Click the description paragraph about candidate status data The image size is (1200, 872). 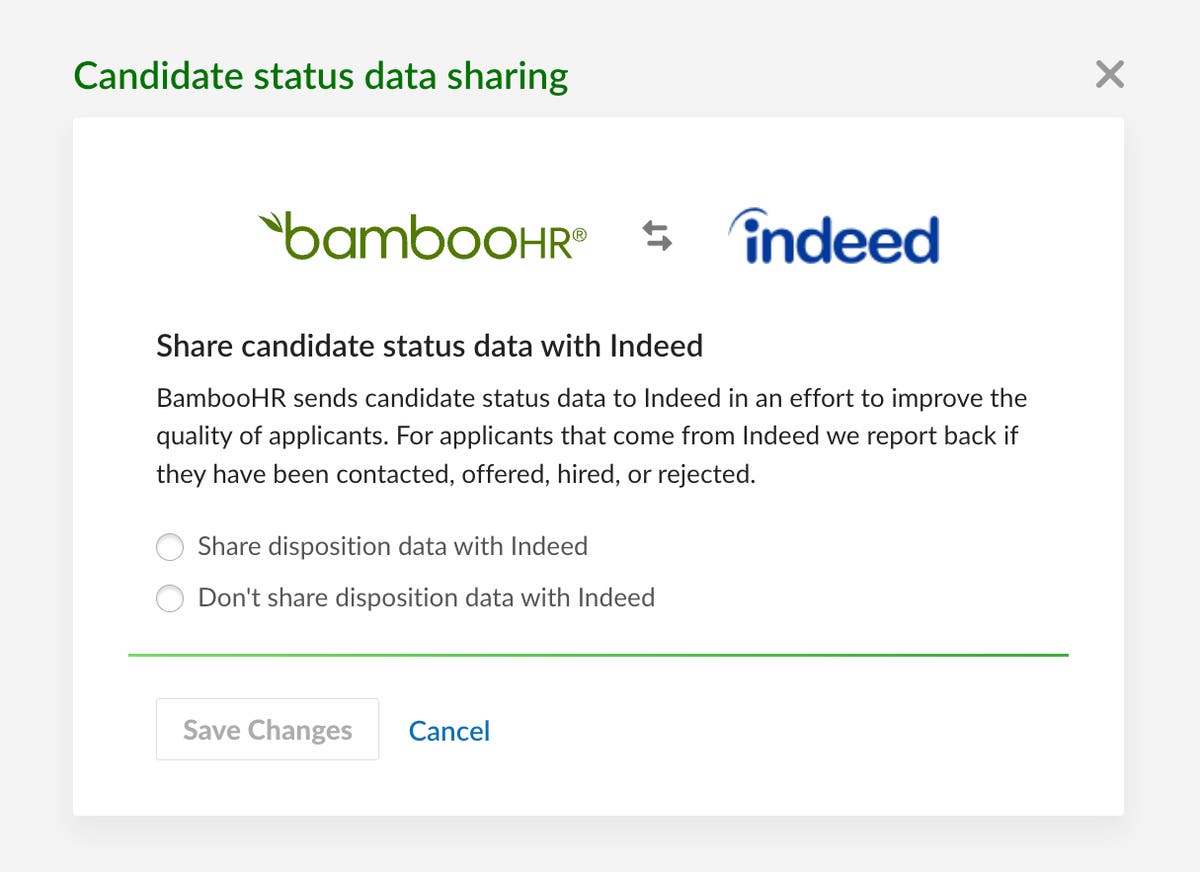[589, 435]
